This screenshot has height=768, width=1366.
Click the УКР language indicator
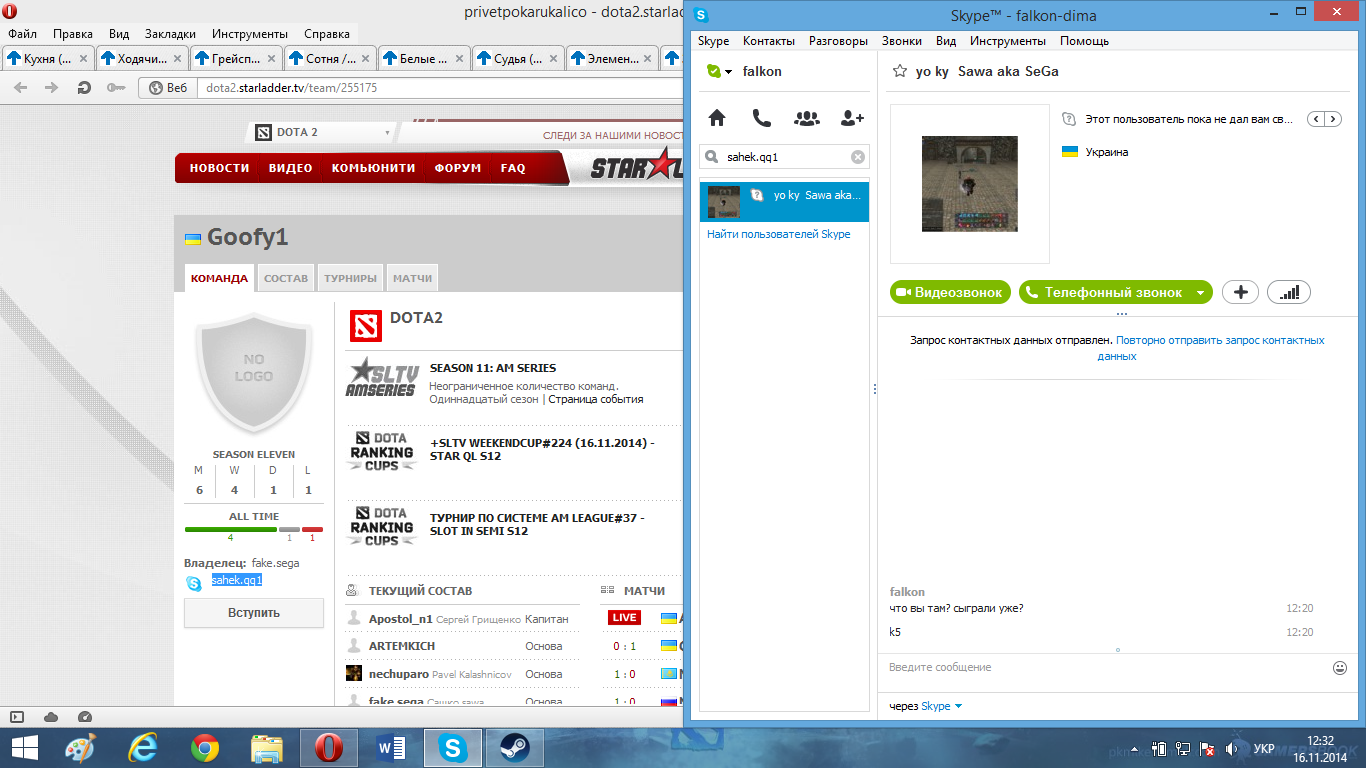point(1264,748)
